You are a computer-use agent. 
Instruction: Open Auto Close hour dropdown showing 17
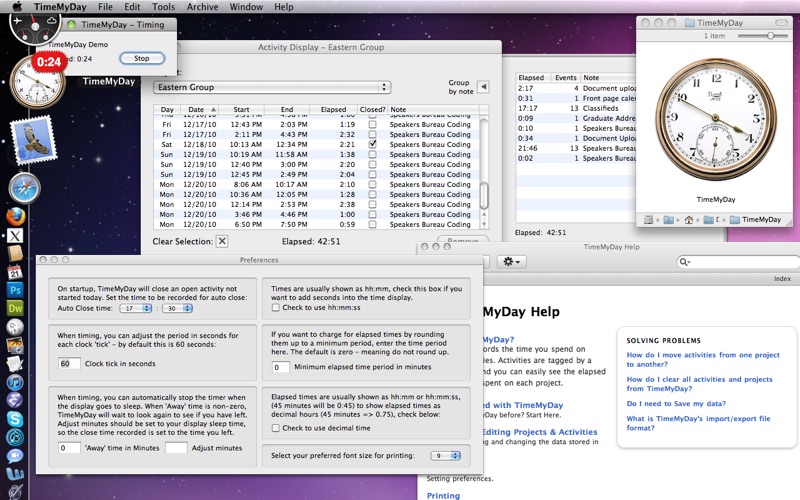tap(136, 308)
